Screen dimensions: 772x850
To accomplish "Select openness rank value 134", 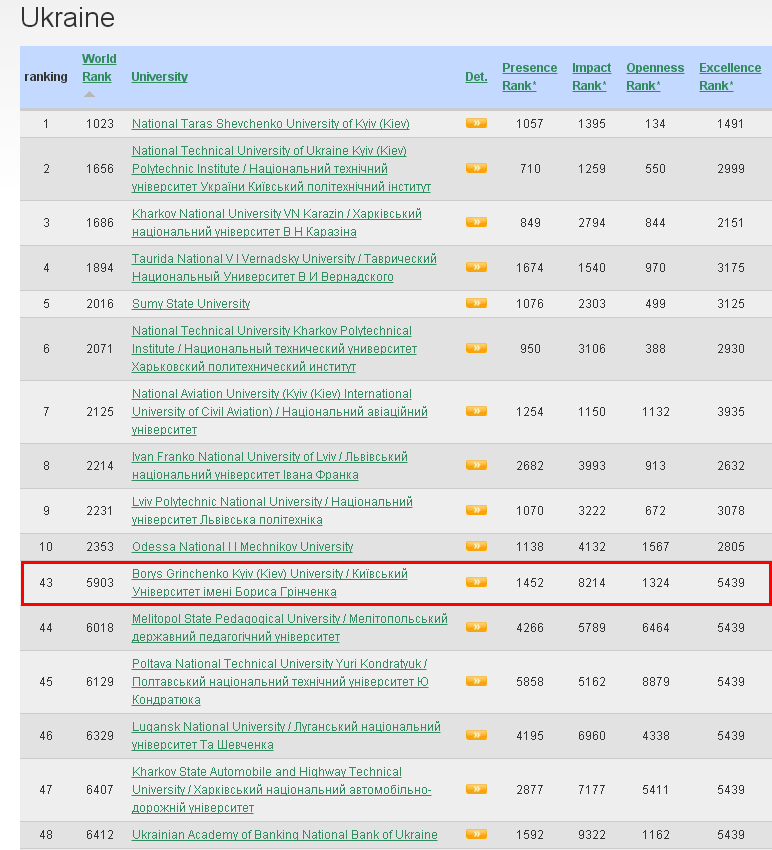I will (x=655, y=124).
